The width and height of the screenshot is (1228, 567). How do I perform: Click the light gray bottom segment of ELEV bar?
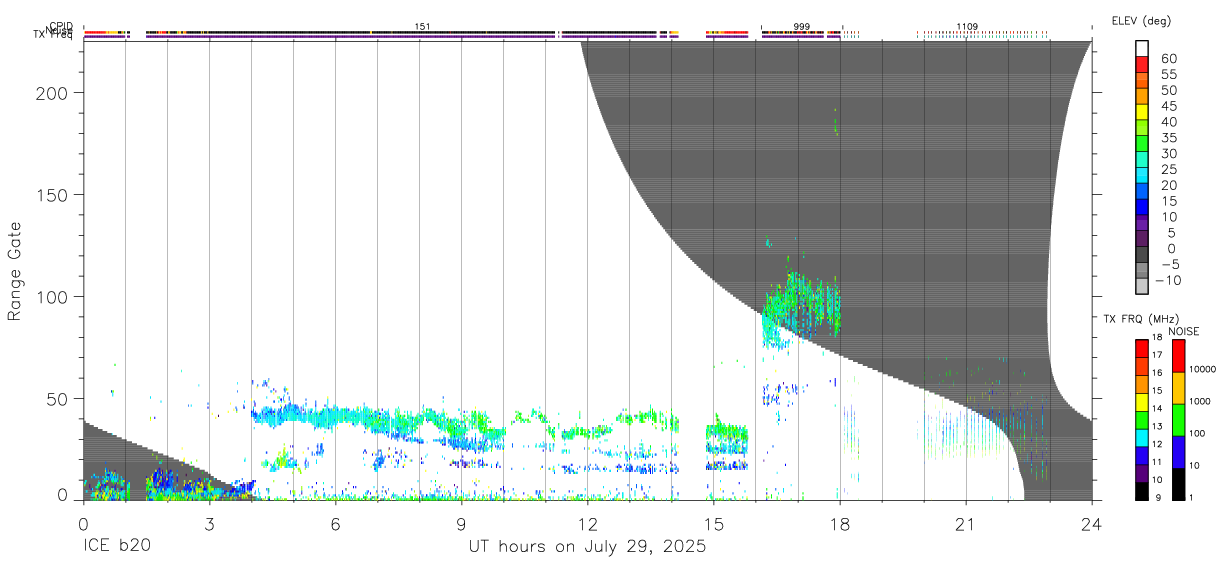tap(1142, 286)
